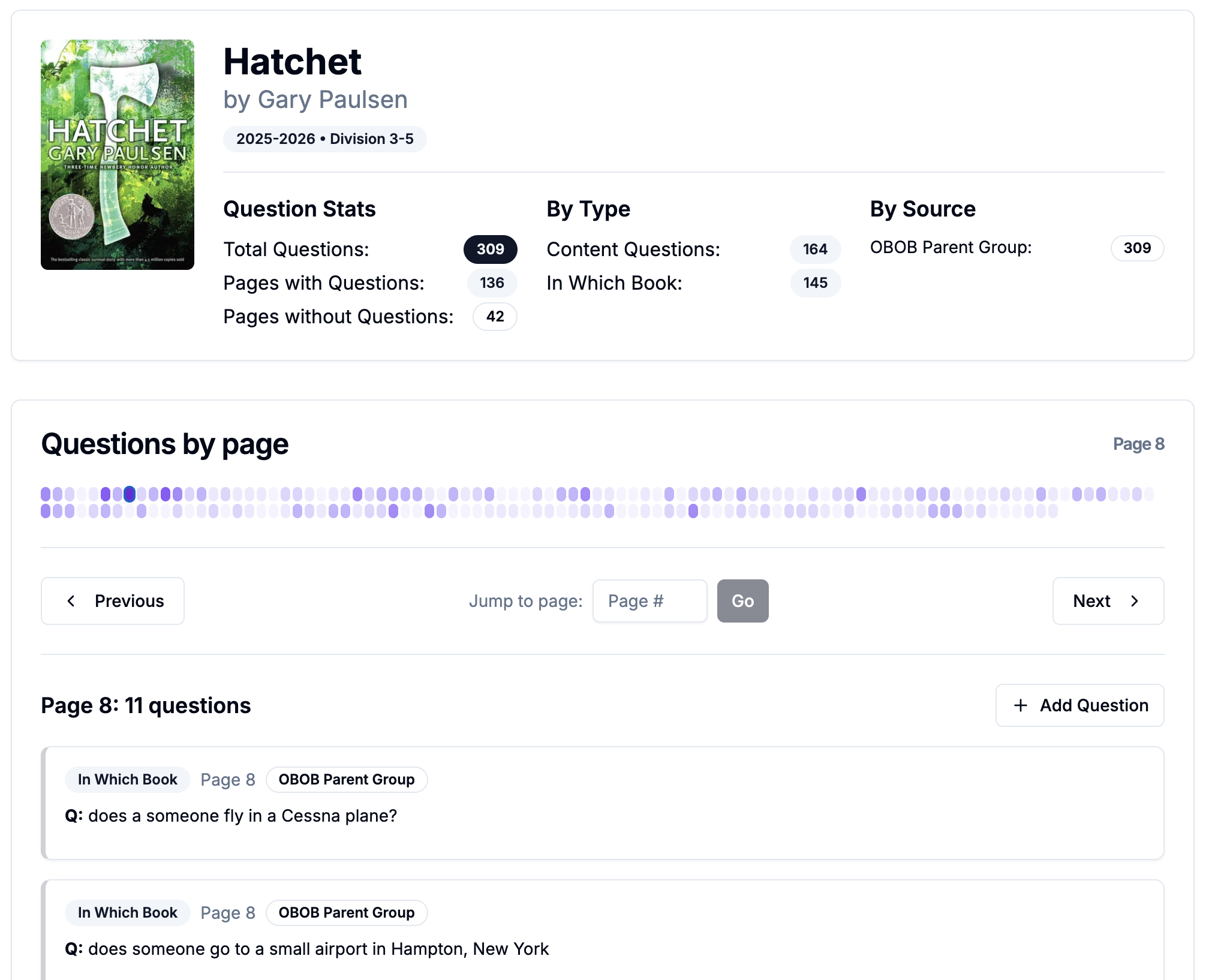Image resolution: width=1209 pixels, height=980 pixels.
Task: Click the Total Questions count badge showing 309
Action: pyautogui.click(x=490, y=249)
